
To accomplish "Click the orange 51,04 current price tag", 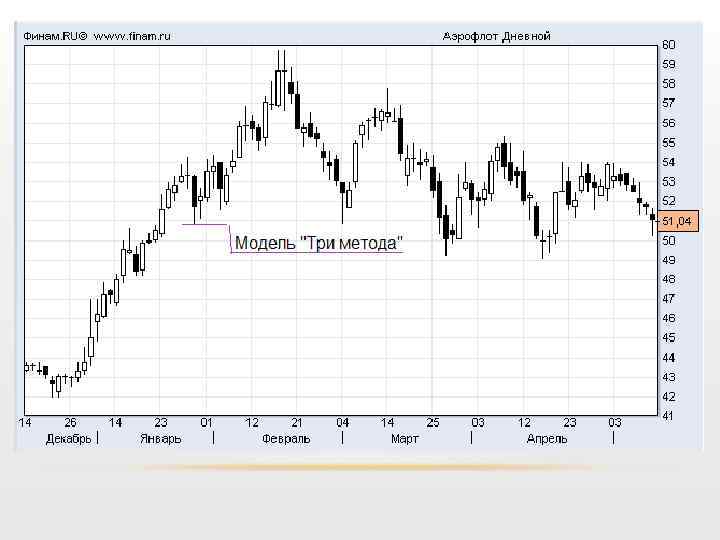I will point(678,221).
